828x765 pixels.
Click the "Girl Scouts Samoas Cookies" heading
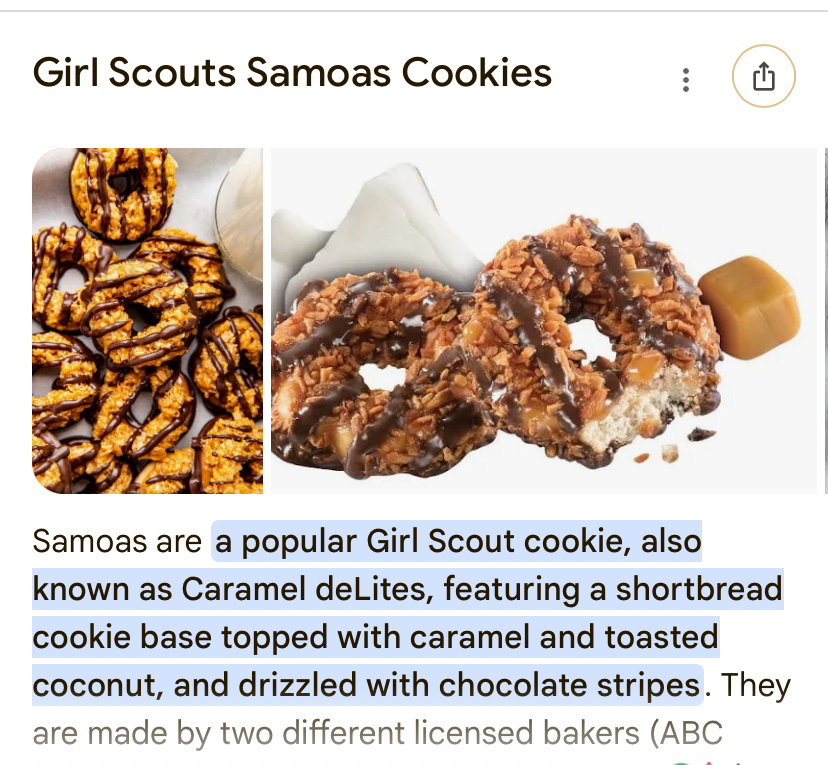click(x=292, y=73)
